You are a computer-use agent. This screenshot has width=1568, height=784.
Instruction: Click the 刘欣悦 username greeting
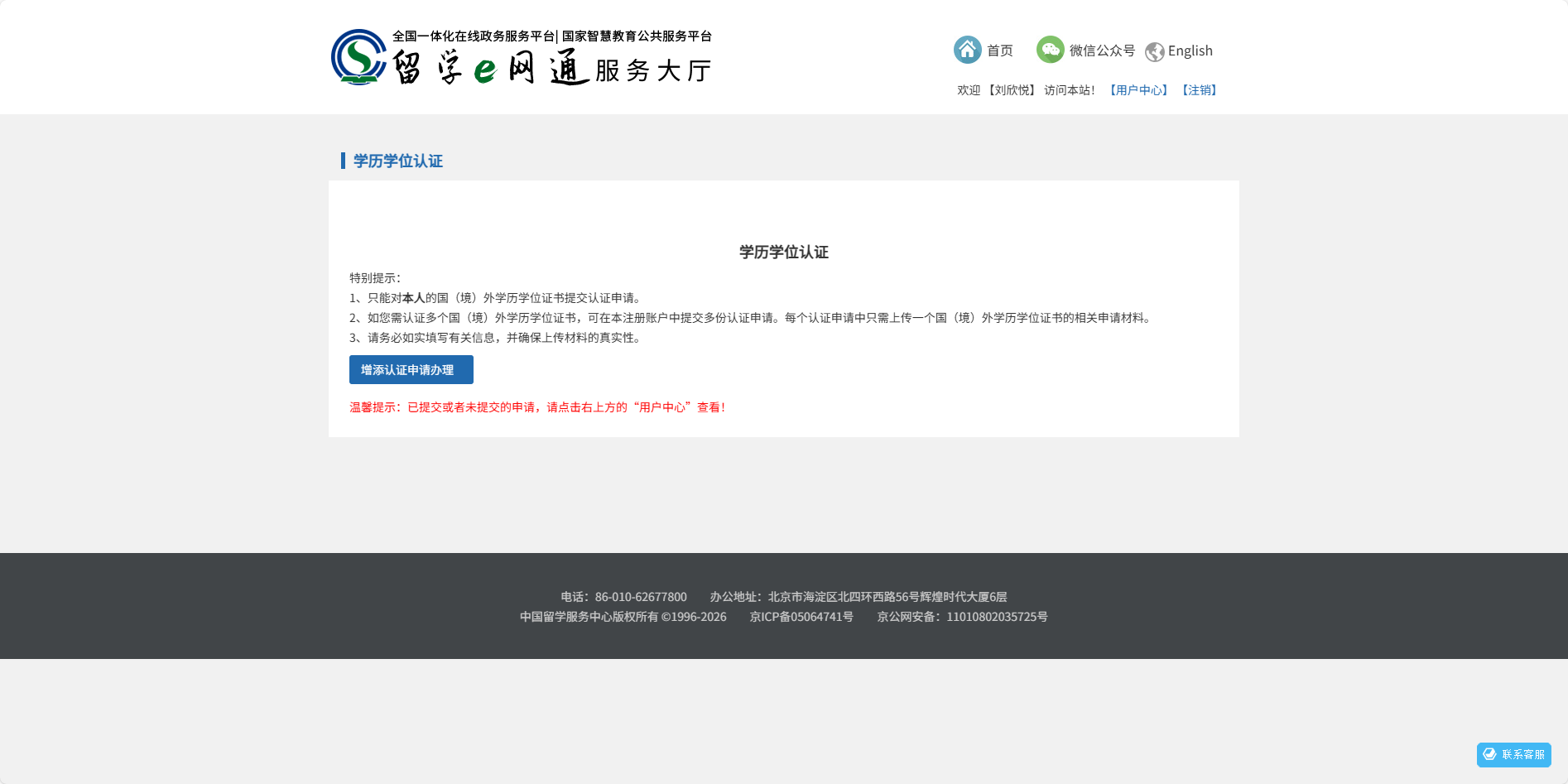point(1011,89)
